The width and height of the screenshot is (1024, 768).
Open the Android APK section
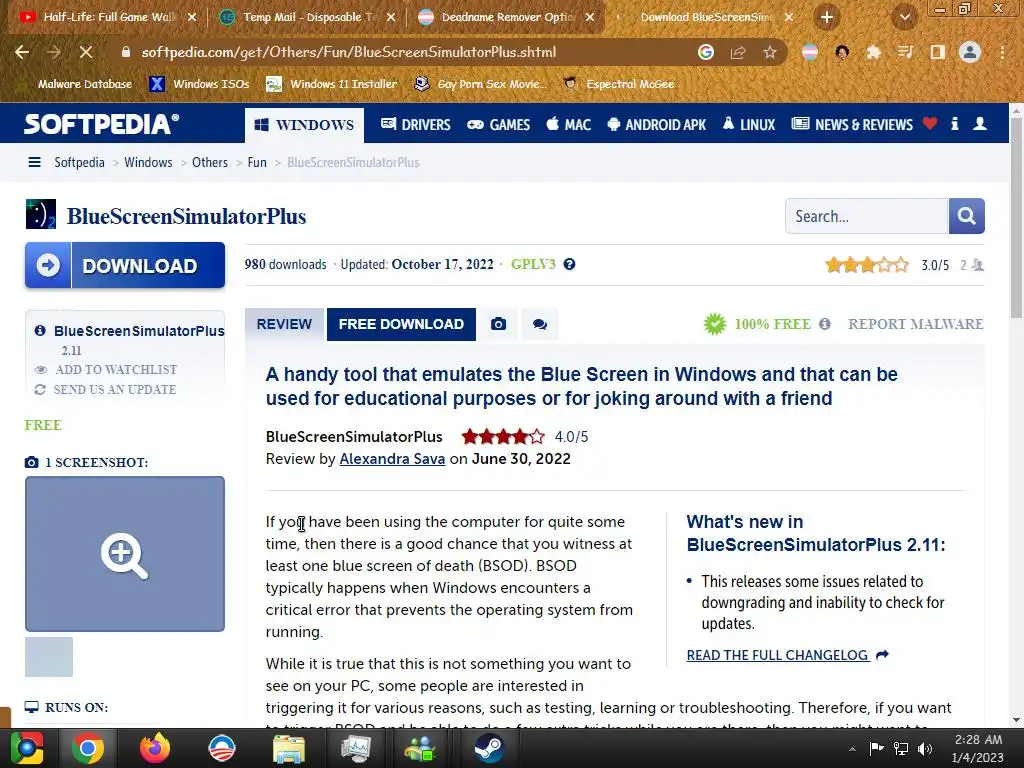point(656,124)
